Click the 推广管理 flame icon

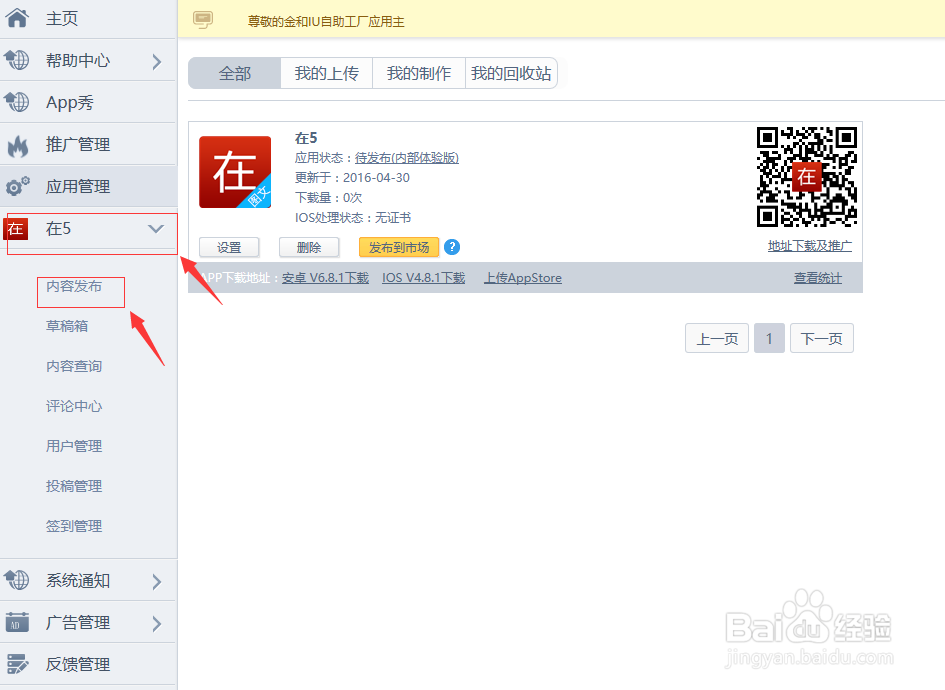click(x=17, y=144)
